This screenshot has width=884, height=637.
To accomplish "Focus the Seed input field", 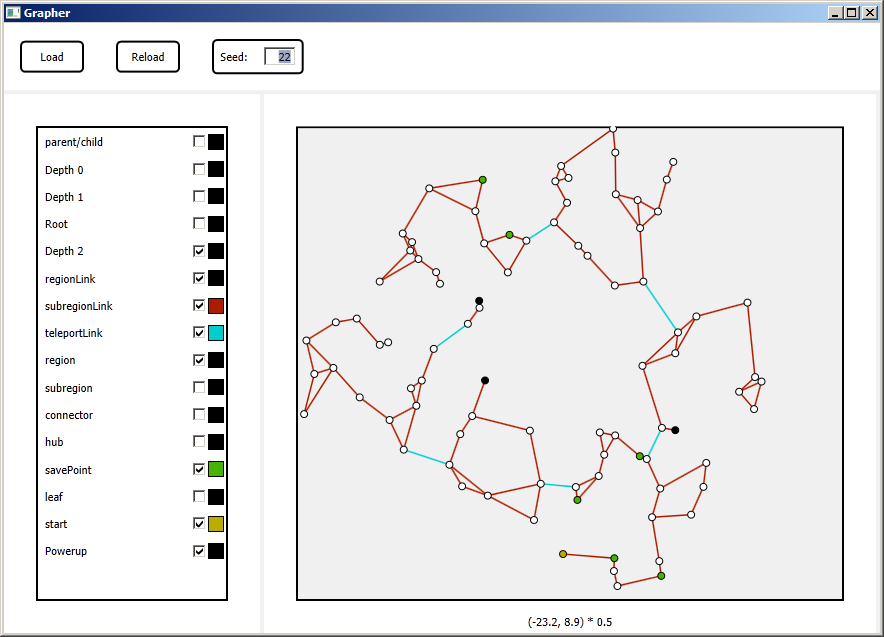I will pyautogui.click(x=279, y=57).
